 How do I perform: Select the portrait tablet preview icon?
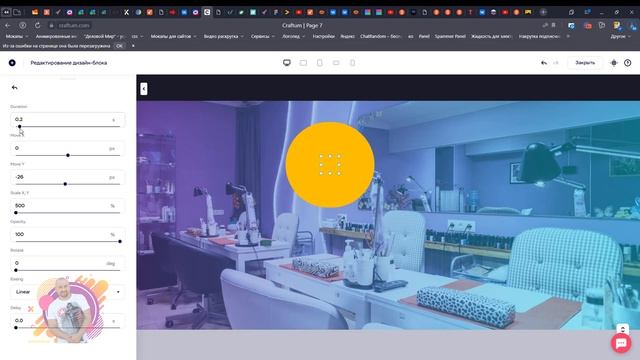pos(320,63)
